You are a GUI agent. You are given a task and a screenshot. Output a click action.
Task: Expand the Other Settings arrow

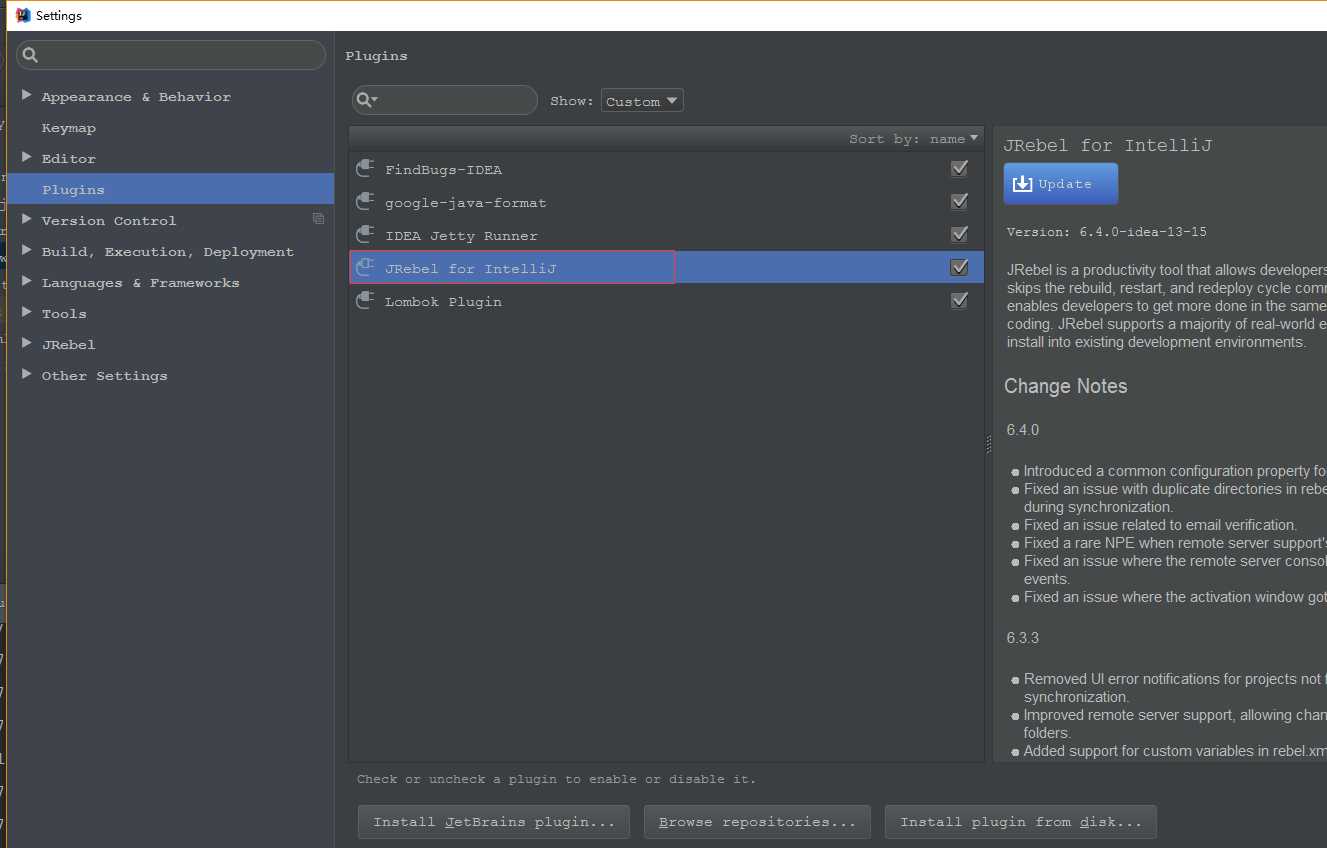click(27, 375)
